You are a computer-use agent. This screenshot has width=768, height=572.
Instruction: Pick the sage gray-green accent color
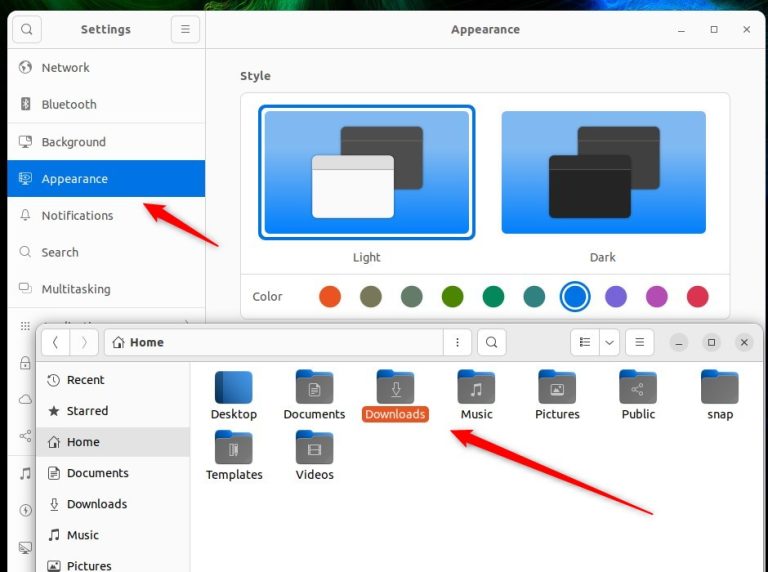[411, 297]
